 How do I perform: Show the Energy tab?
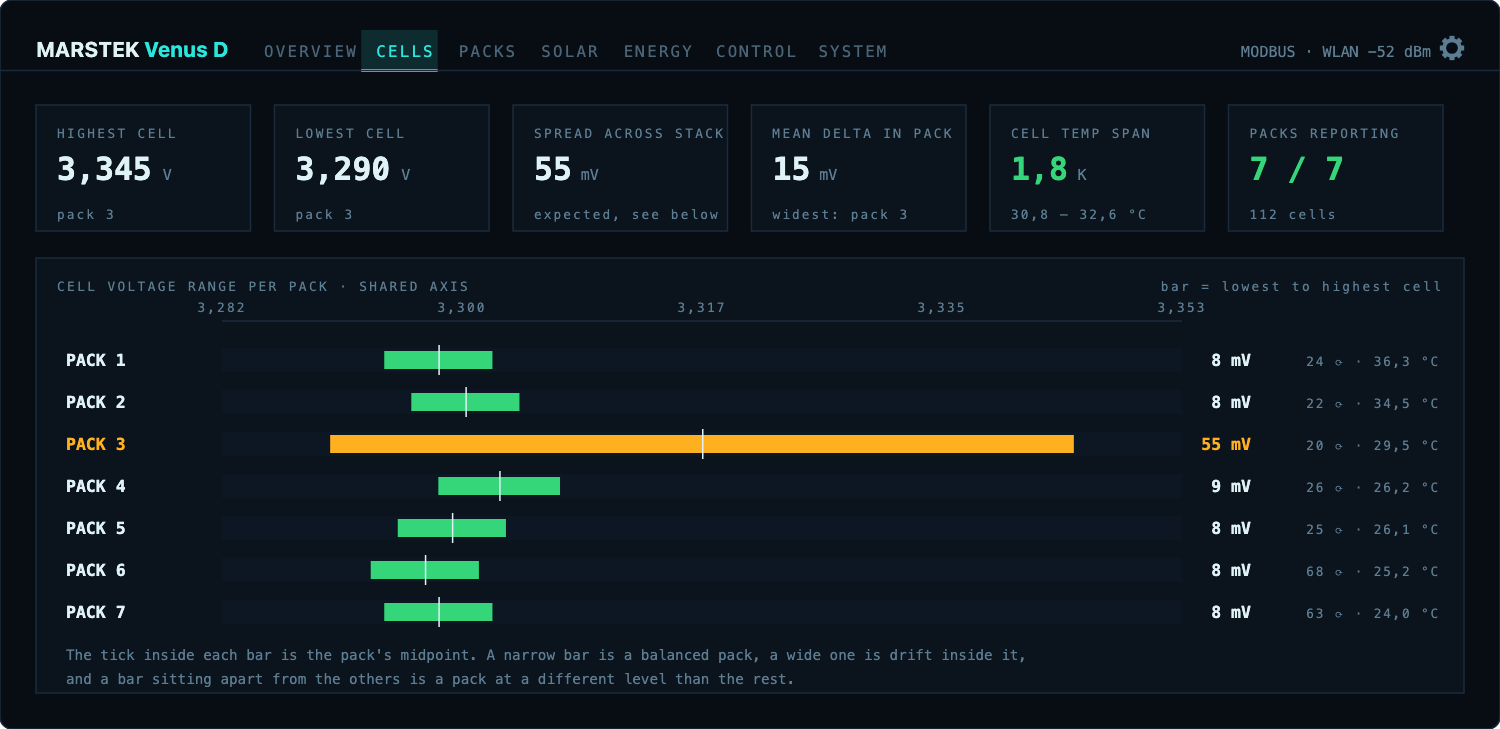(658, 51)
